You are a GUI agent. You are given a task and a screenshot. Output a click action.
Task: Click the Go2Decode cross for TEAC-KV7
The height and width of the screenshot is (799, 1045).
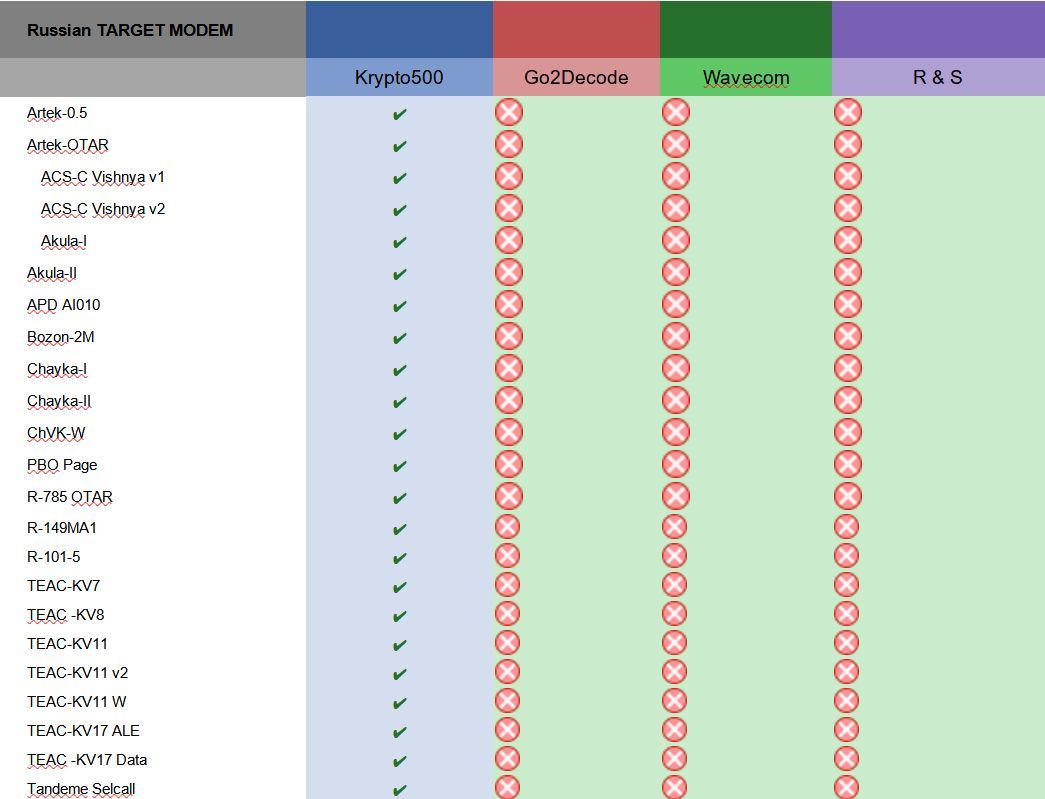click(x=507, y=584)
